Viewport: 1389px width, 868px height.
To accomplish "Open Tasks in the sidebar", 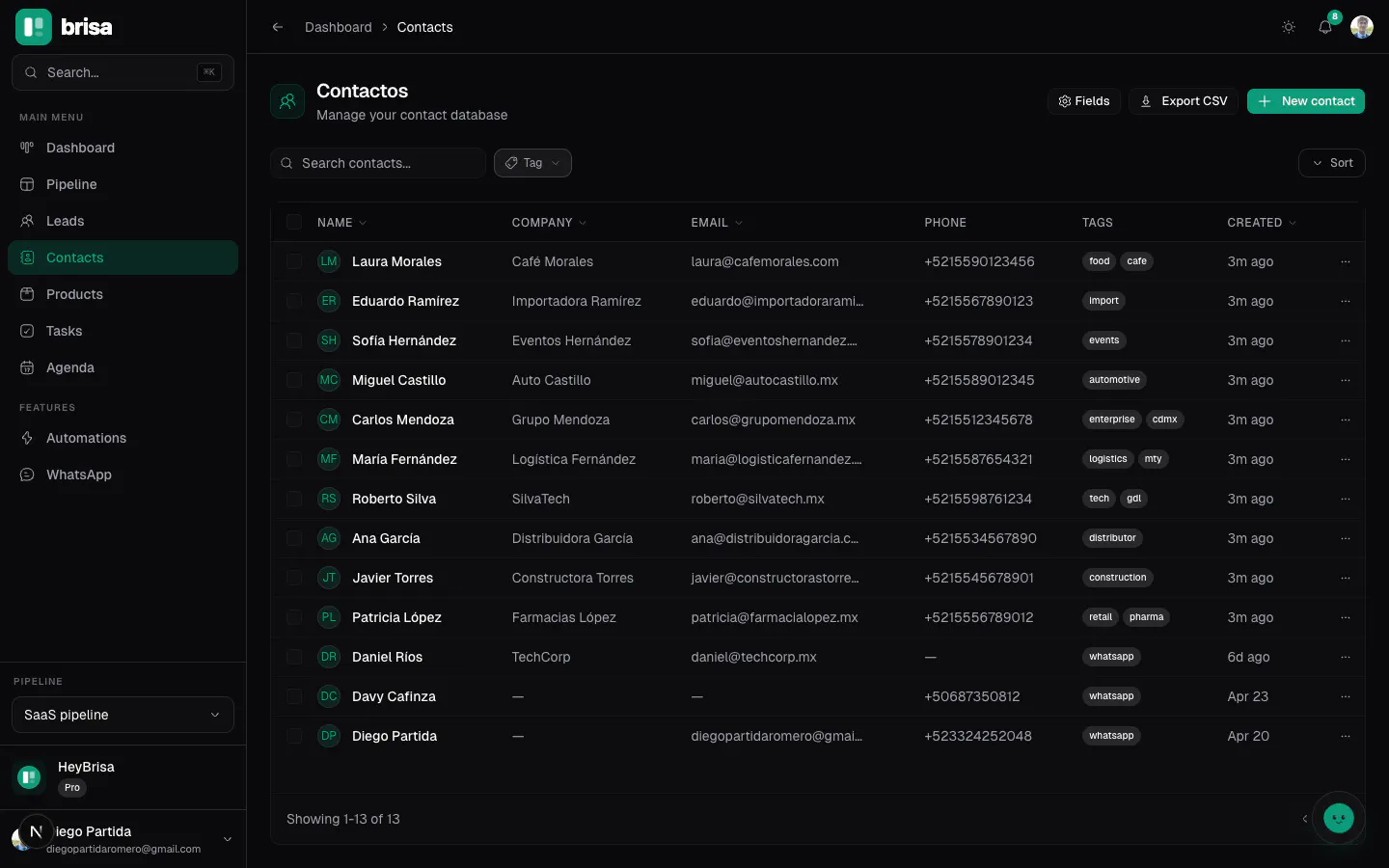I will [x=123, y=331].
